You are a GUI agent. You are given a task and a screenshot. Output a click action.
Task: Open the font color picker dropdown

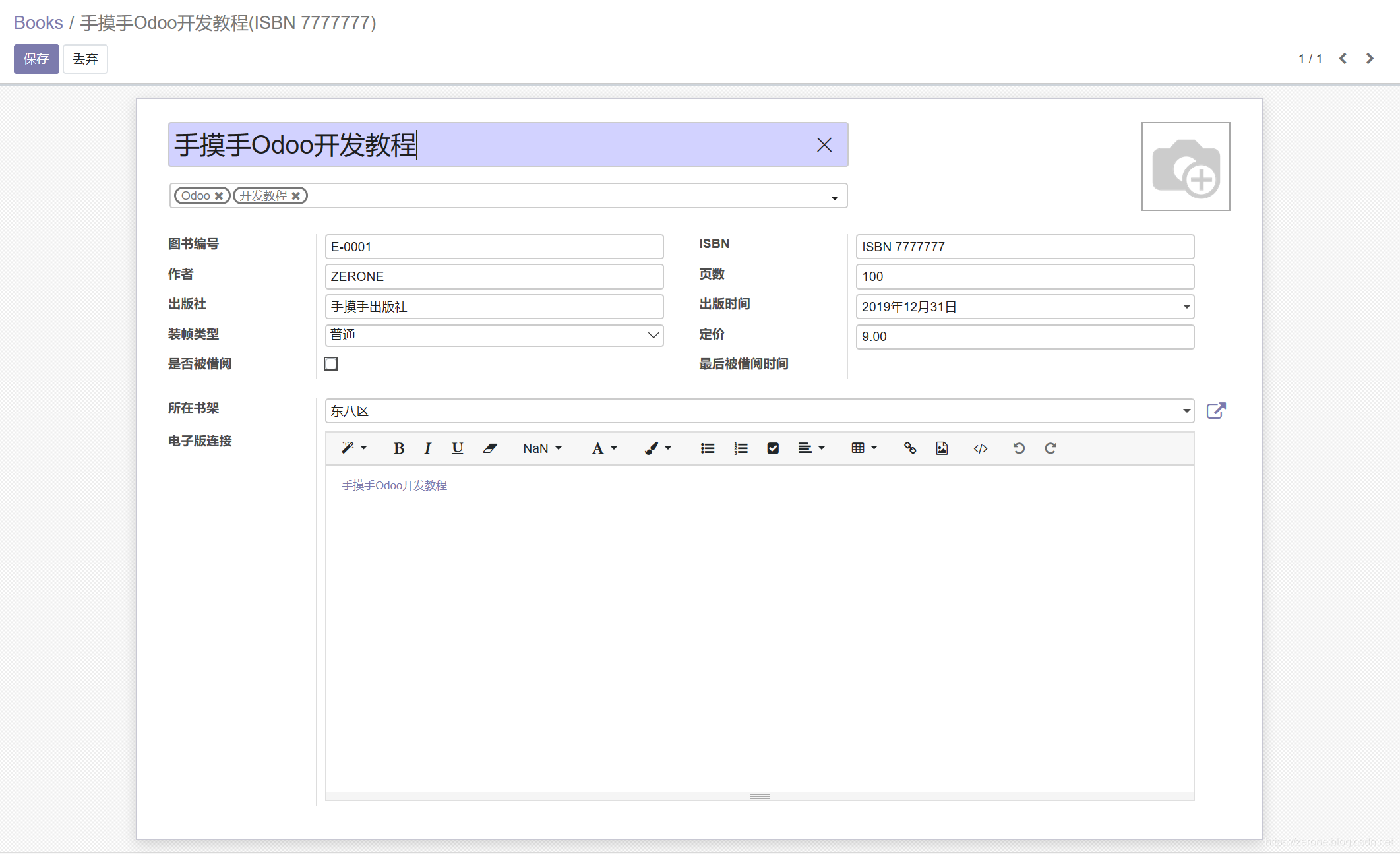pos(603,448)
